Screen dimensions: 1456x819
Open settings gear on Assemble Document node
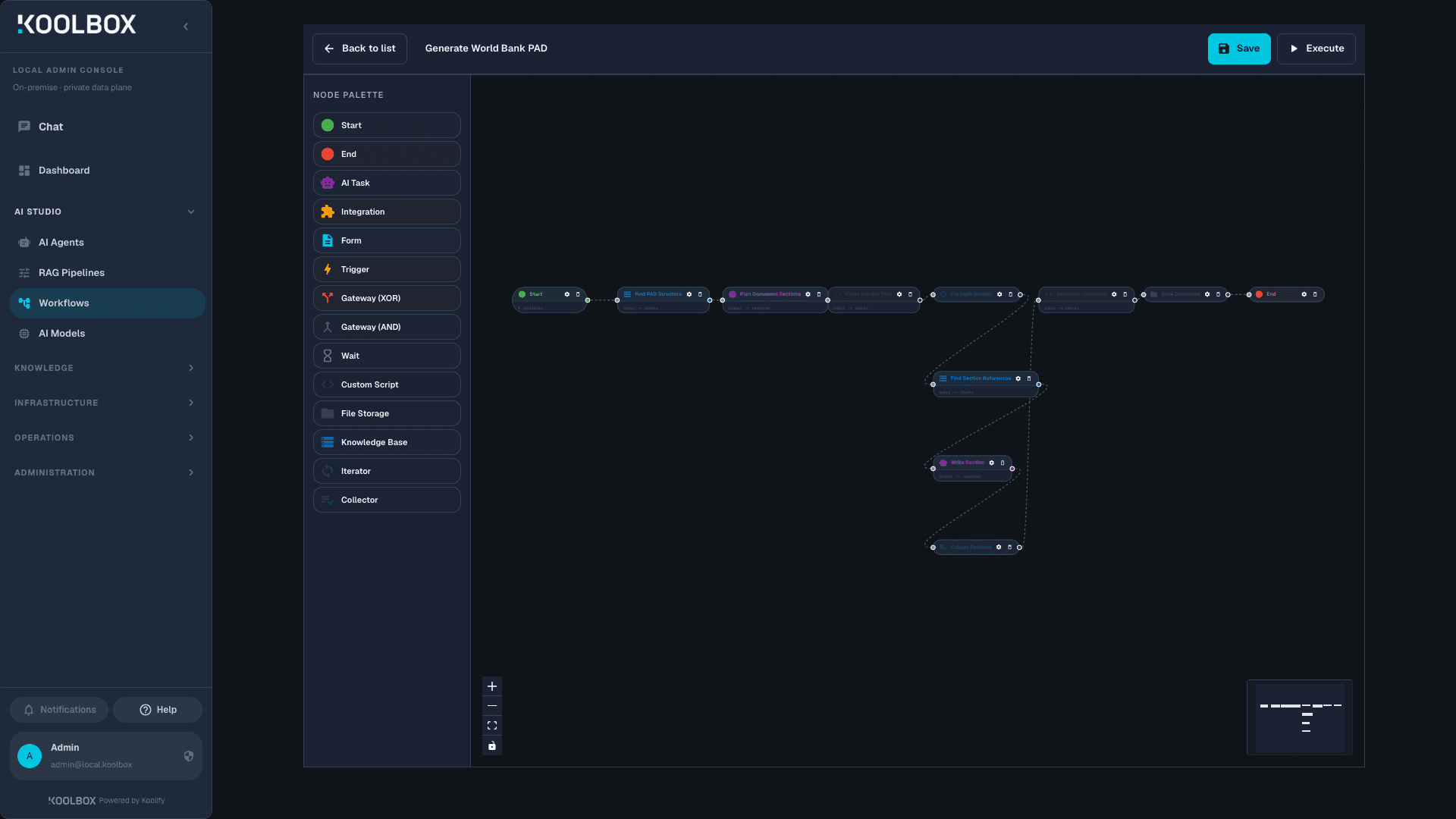point(1114,294)
